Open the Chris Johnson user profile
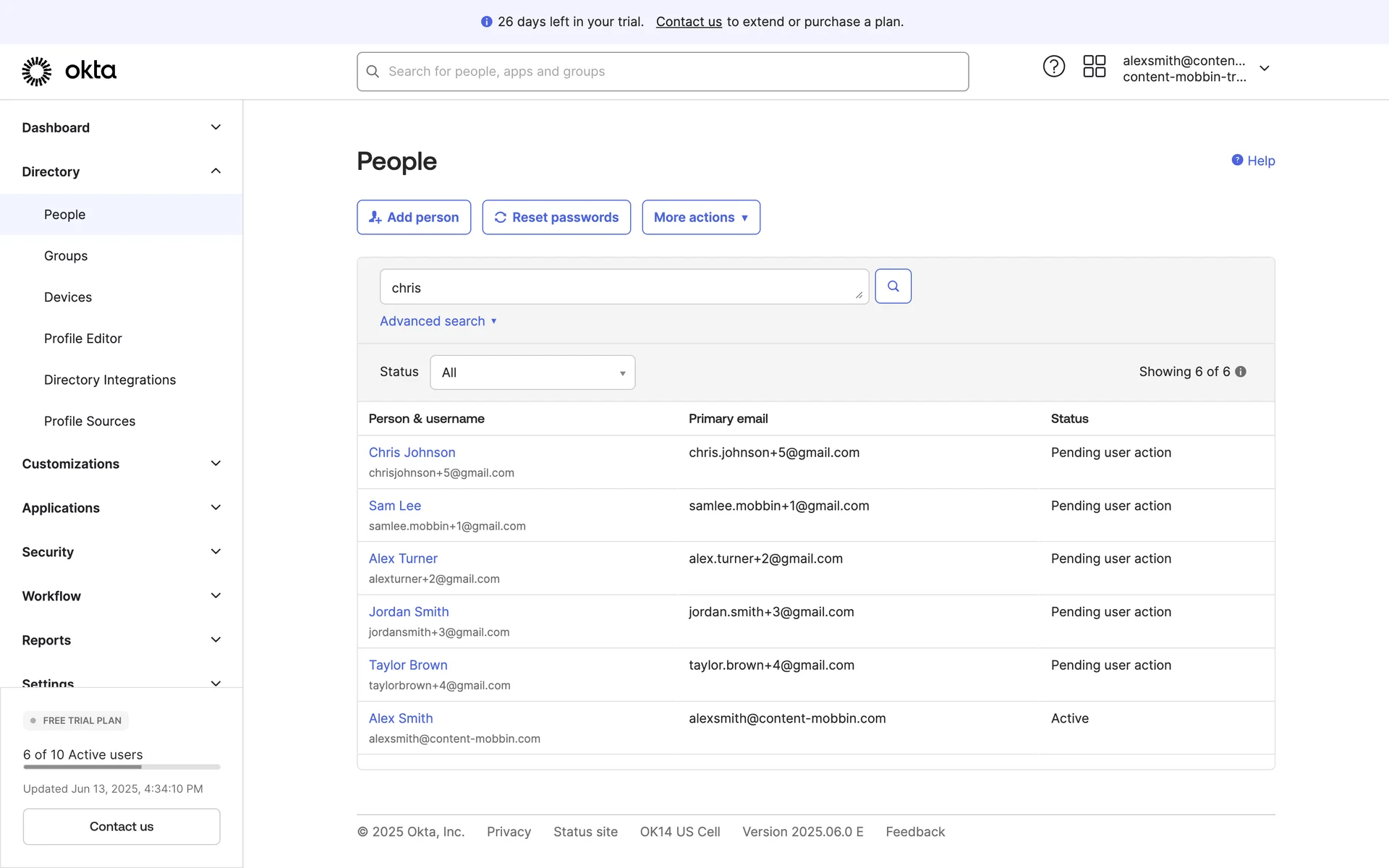This screenshot has width=1389, height=868. pos(412,453)
